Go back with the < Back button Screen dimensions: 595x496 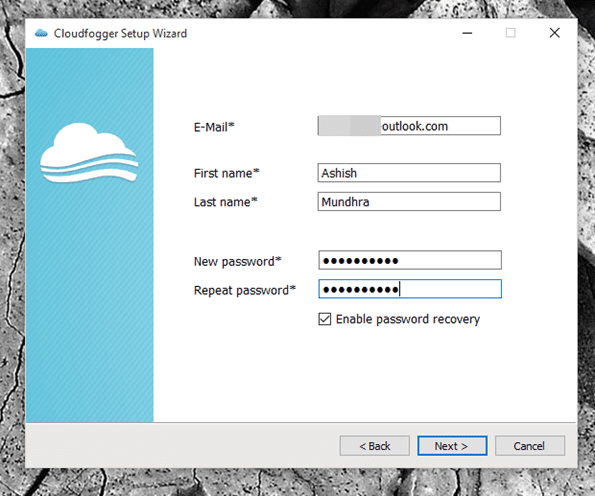coord(375,446)
